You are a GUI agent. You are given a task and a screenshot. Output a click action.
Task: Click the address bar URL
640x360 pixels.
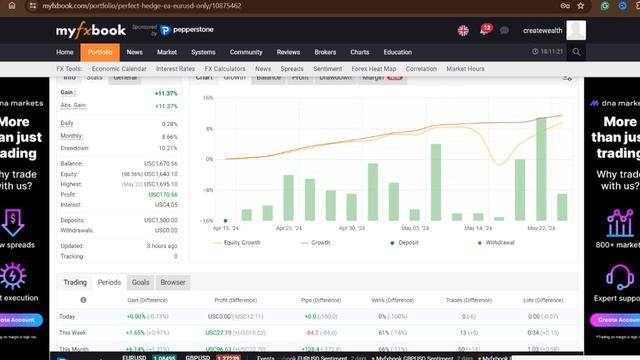(142, 6)
